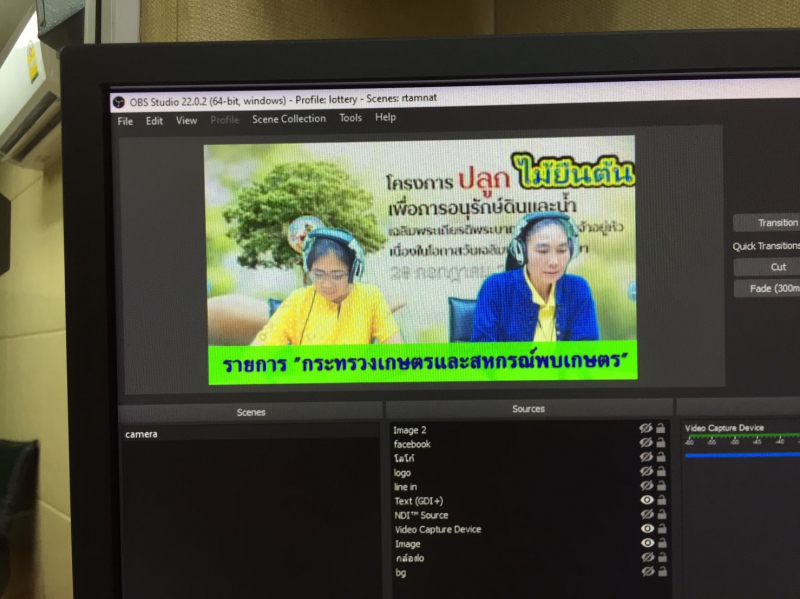Adjust the Video Capture Device volume slider
The width and height of the screenshot is (800, 599).
click(x=742, y=454)
